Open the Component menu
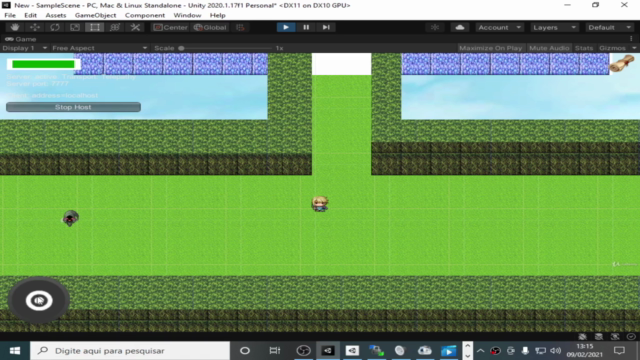Viewport: 640px width, 360px height. [145, 15]
